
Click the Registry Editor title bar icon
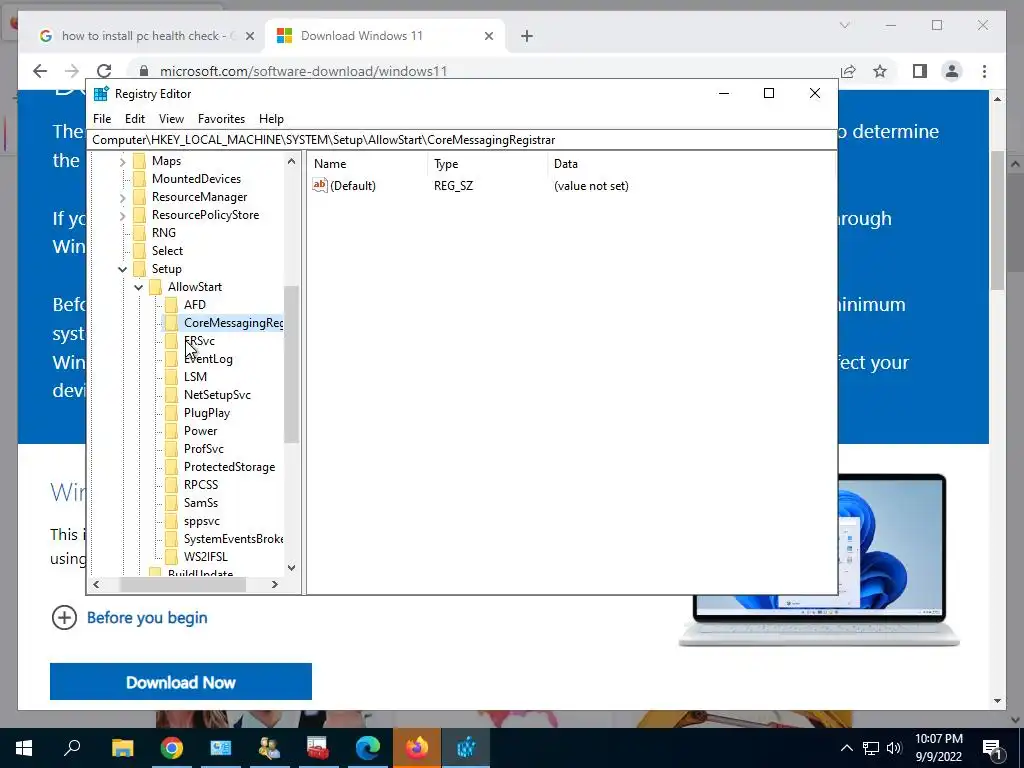101,94
